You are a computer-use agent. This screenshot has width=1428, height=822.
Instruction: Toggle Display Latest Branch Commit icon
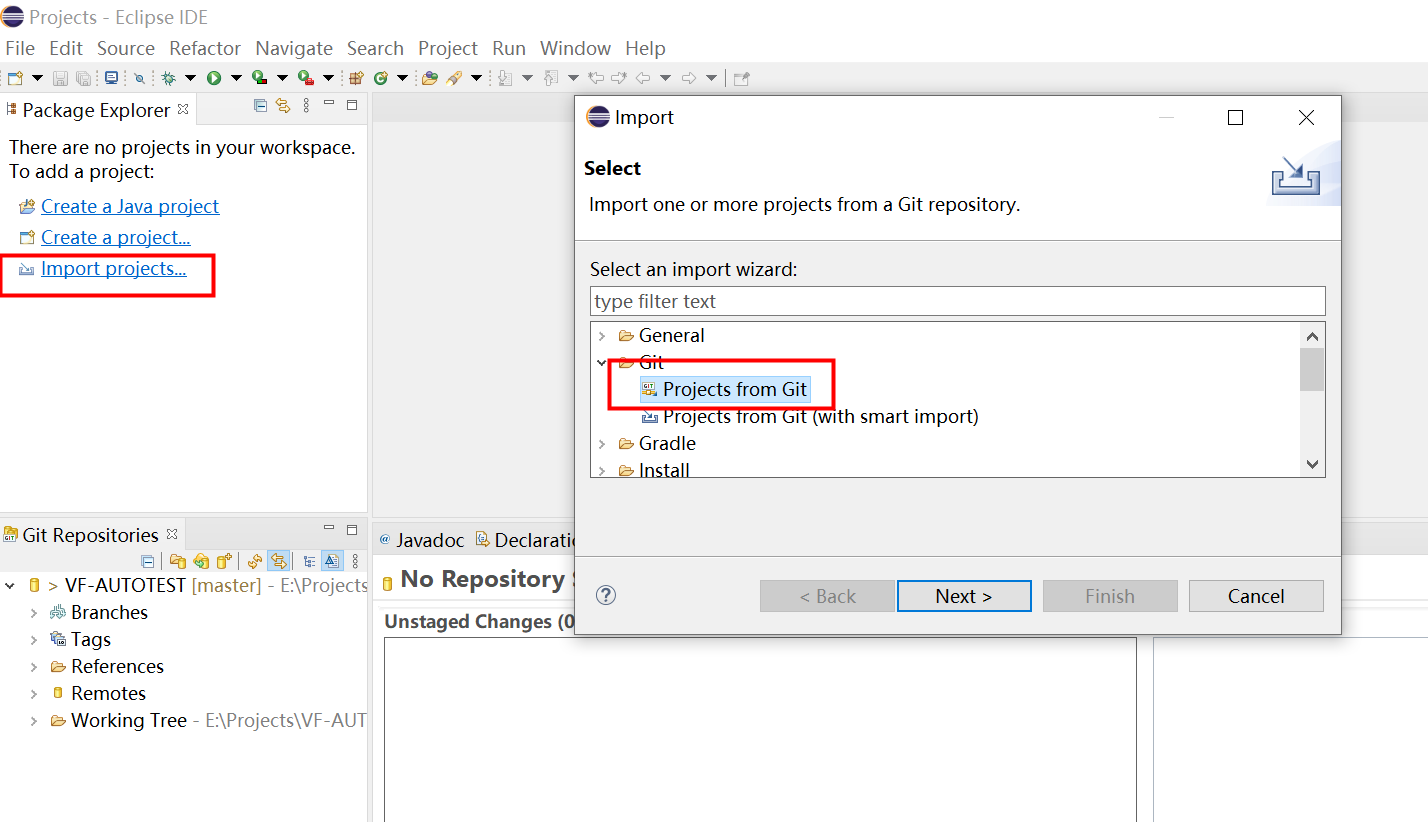tap(332, 561)
